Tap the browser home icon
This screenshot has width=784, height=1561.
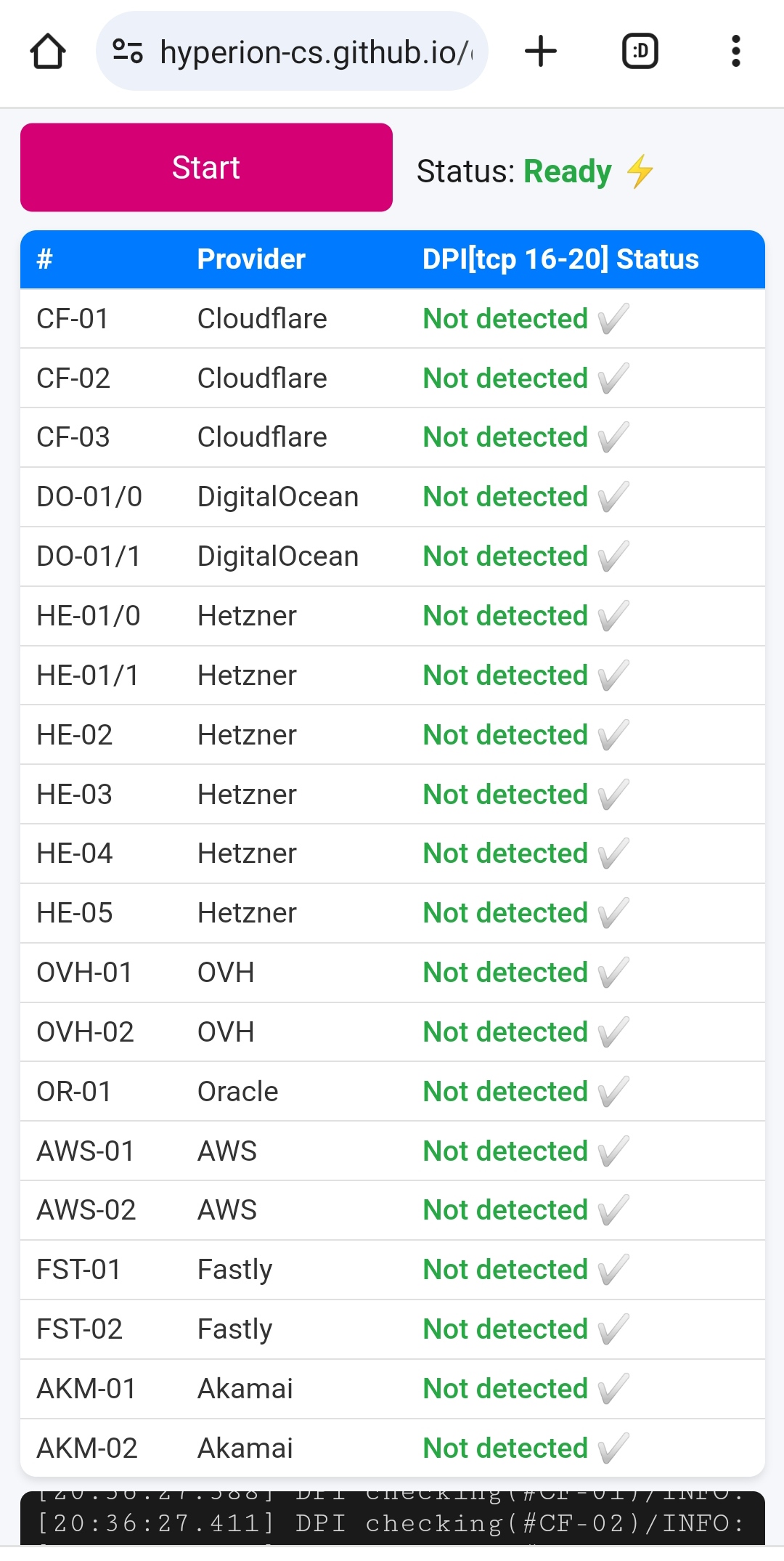[48, 52]
